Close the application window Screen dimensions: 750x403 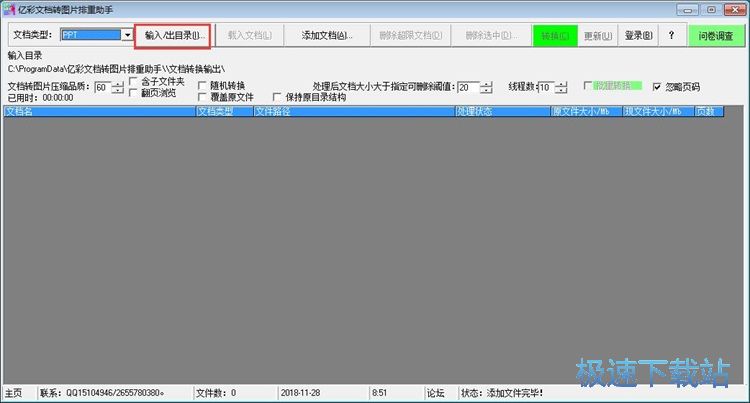tap(735, 10)
